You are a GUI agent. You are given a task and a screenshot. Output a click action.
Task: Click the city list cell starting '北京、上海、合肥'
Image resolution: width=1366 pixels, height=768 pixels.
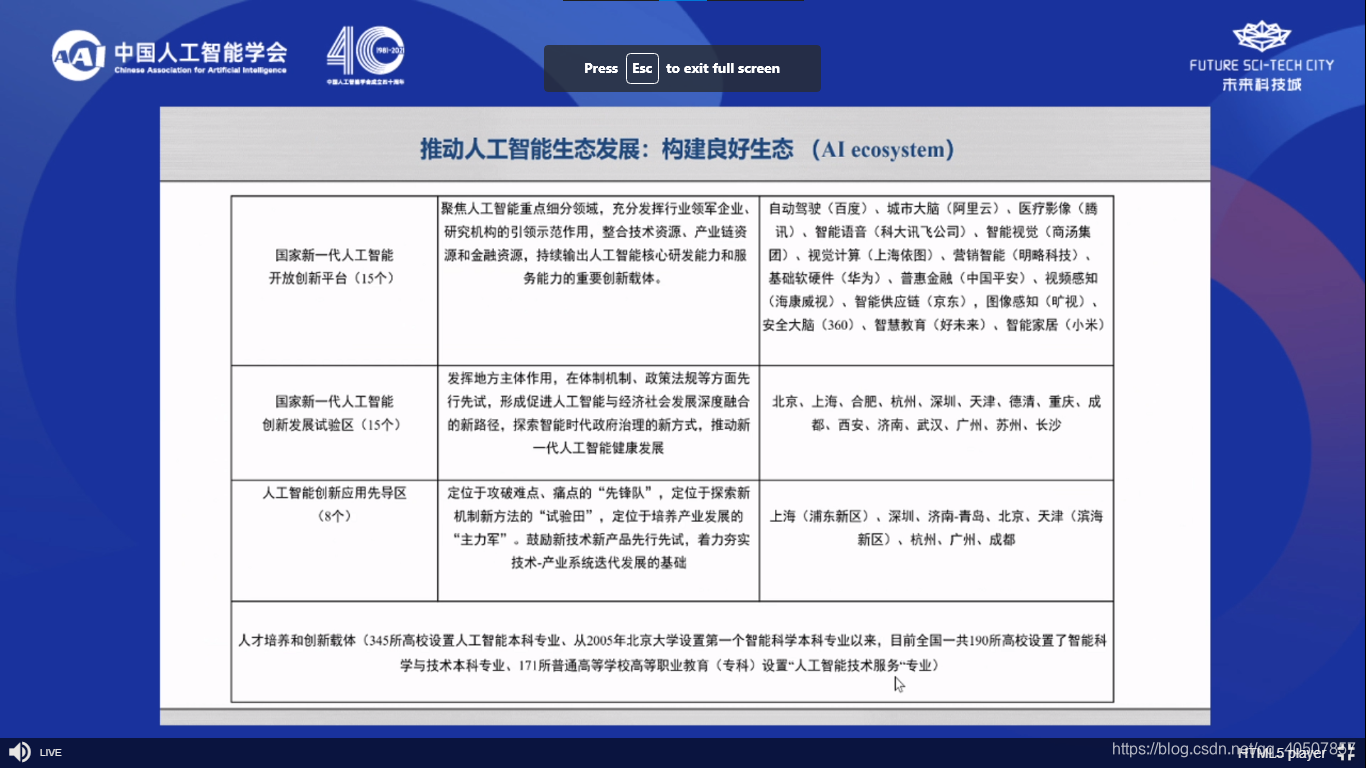coord(936,423)
